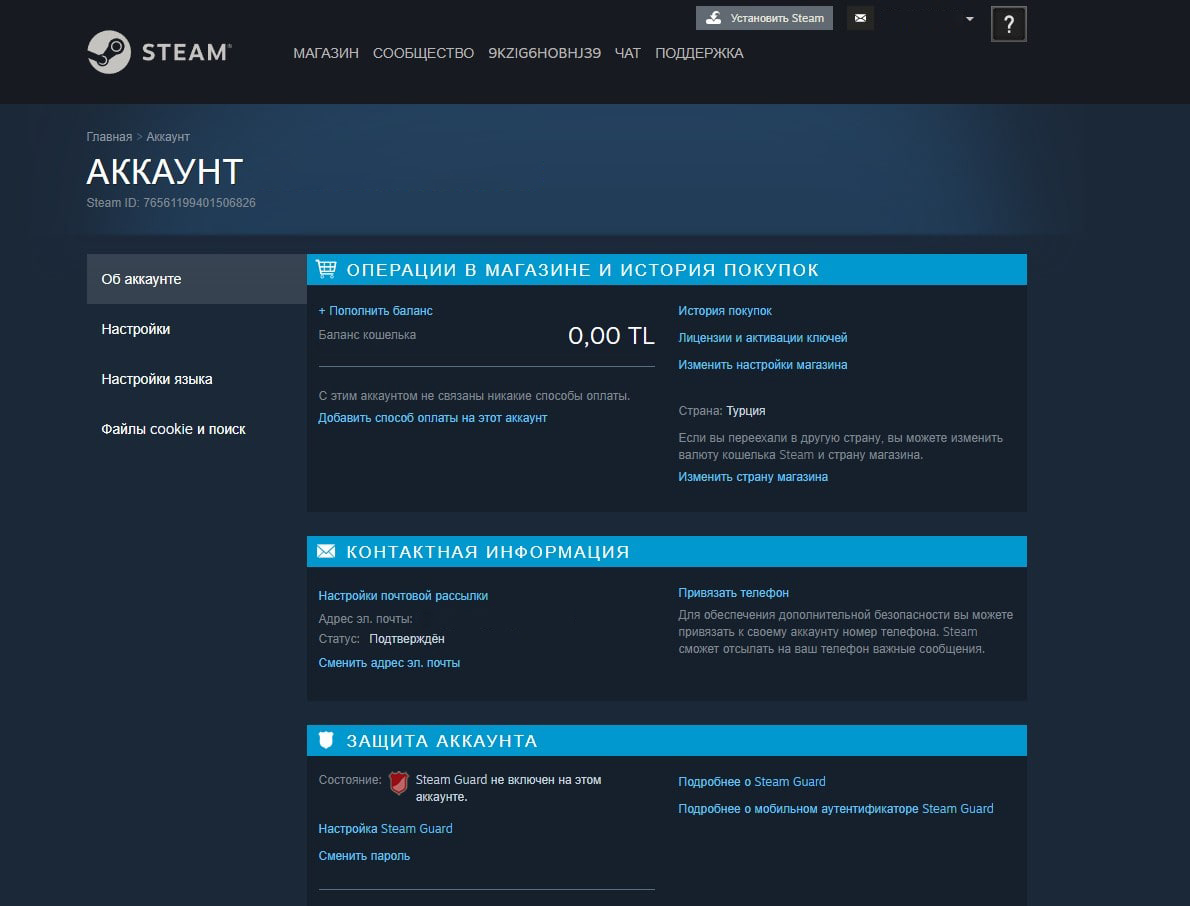This screenshot has width=1190, height=906.
Task: Open Настройка Steam Guard link
Action: (386, 829)
